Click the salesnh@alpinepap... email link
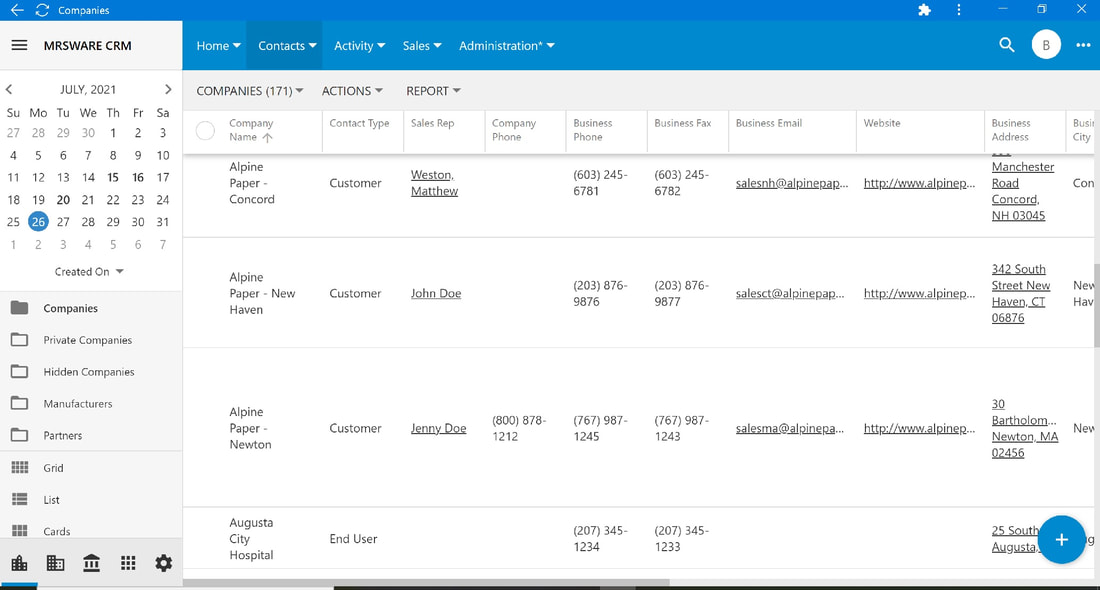Image resolution: width=1100 pixels, height=590 pixels. (x=792, y=183)
